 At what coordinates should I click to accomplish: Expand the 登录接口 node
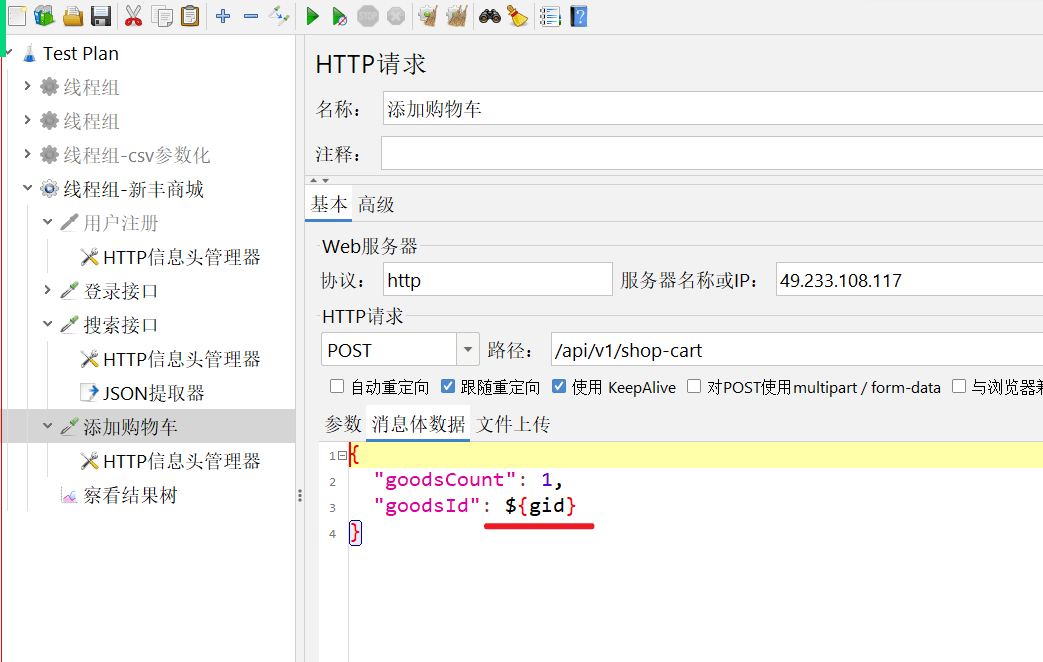(47, 289)
